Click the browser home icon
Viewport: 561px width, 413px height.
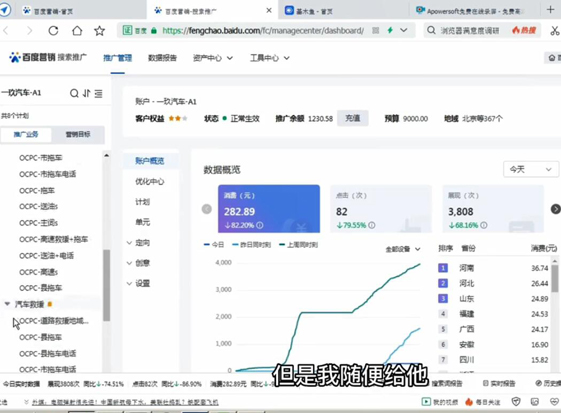tap(77, 31)
